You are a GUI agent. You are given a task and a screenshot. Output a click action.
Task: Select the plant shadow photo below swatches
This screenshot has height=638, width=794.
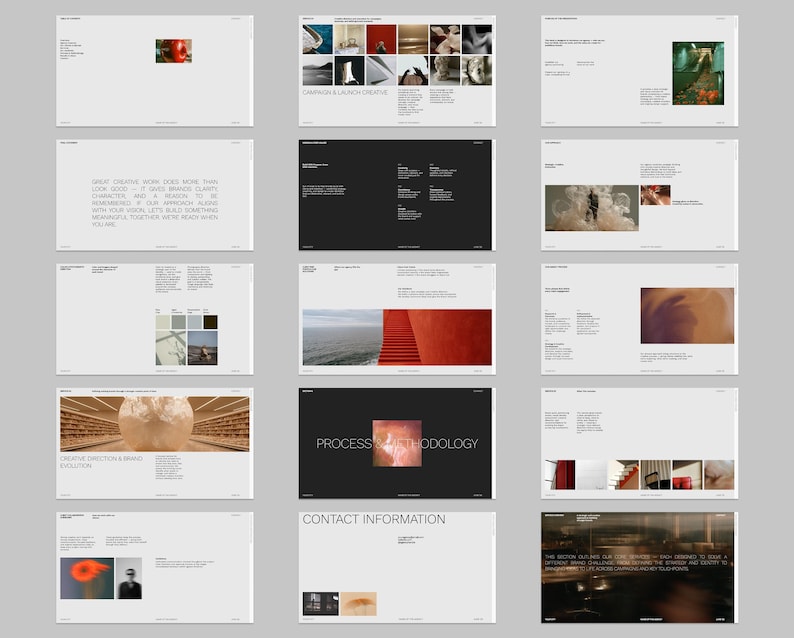(171, 348)
